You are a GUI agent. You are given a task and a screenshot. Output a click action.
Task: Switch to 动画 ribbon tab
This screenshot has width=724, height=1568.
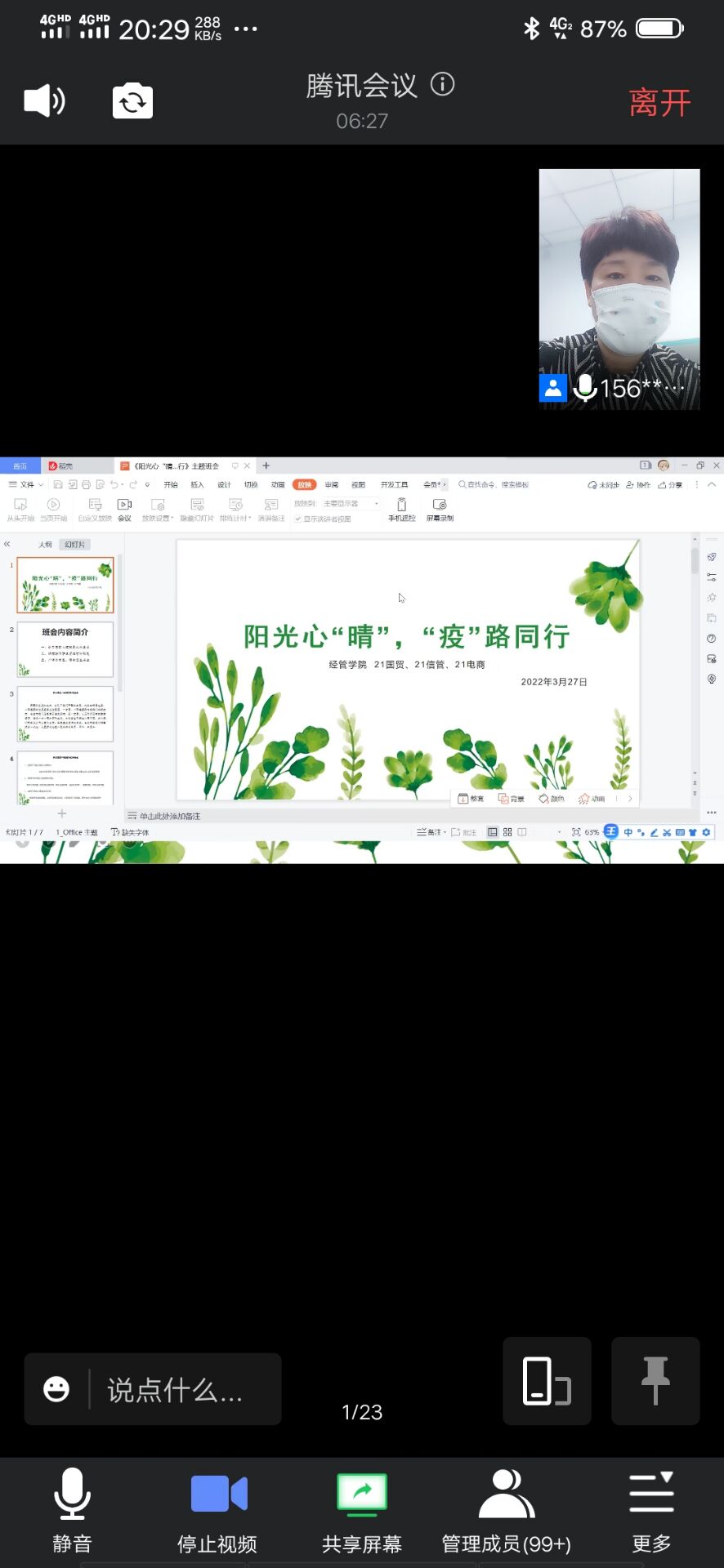(x=278, y=484)
